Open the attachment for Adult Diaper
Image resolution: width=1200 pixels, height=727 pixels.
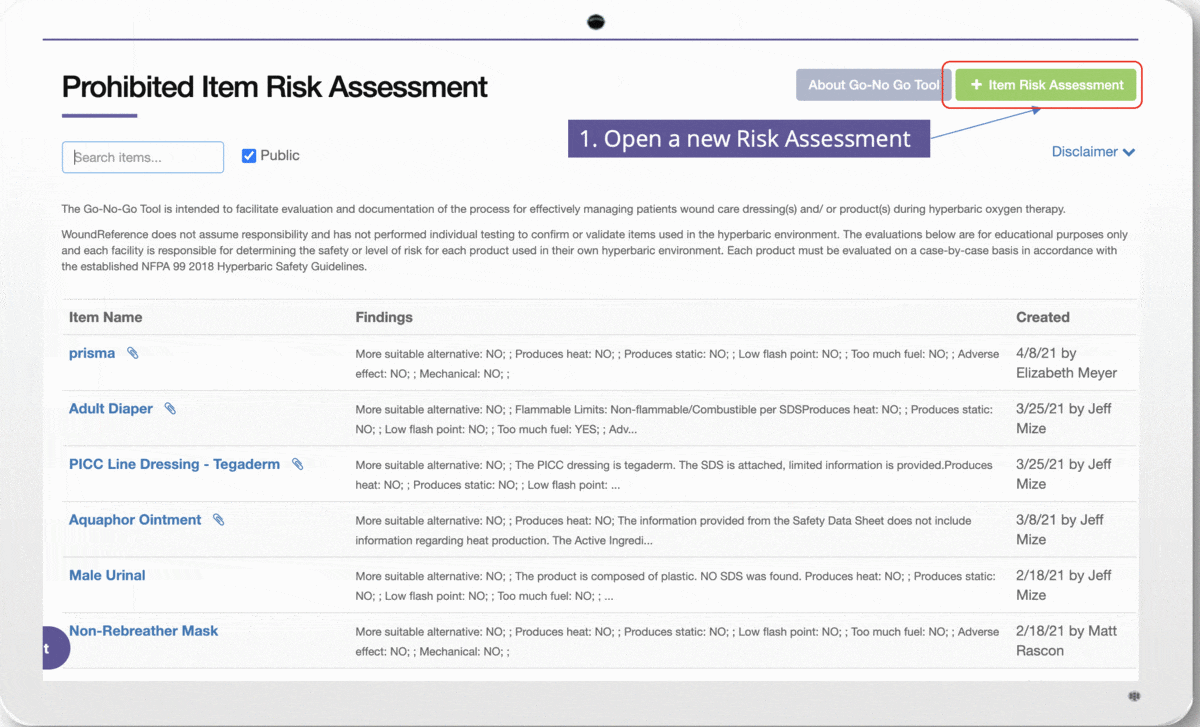tap(170, 408)
